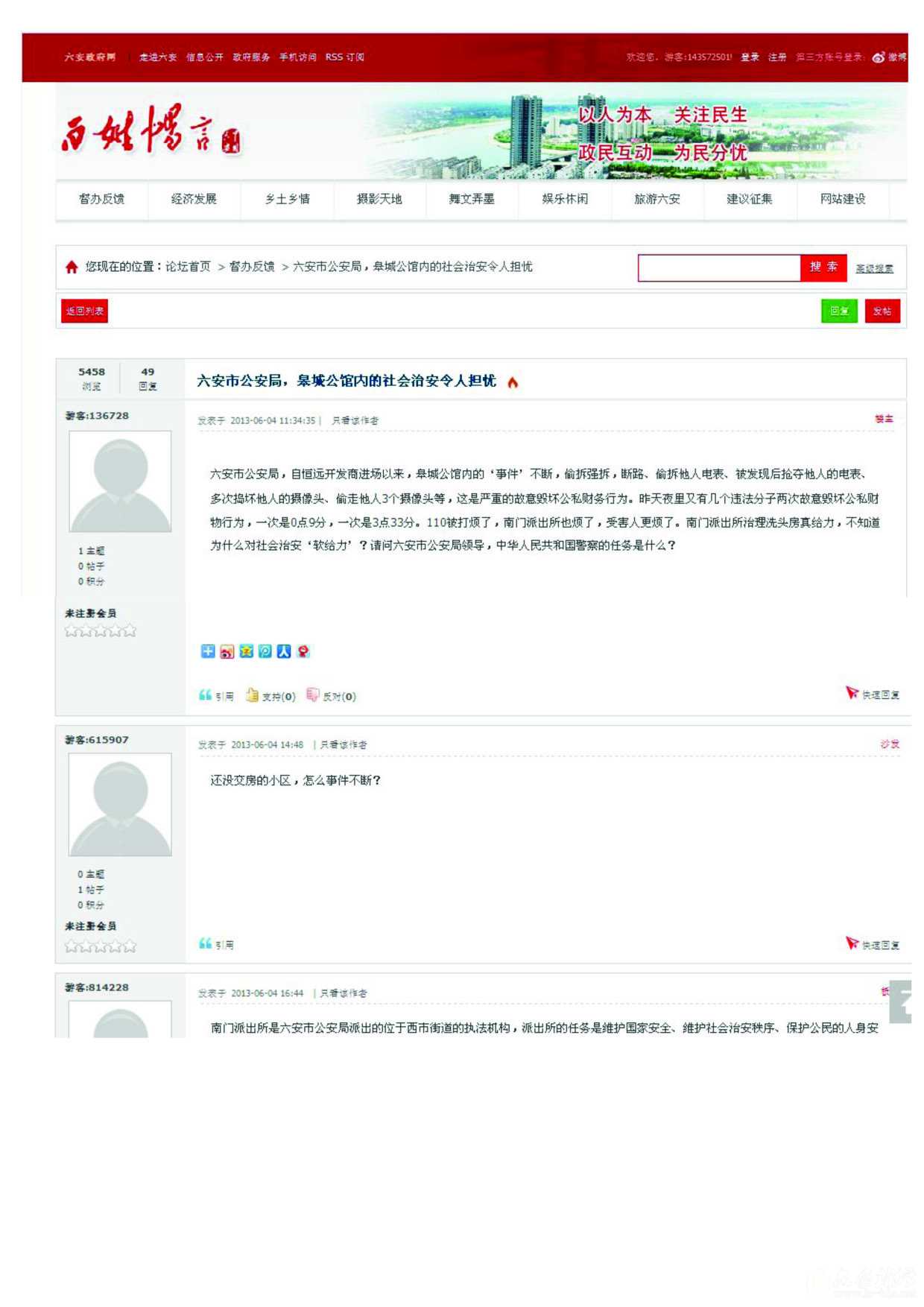The image size is (924, 1307).
Task: Click username 游客:615907
Action: point(97,740)
